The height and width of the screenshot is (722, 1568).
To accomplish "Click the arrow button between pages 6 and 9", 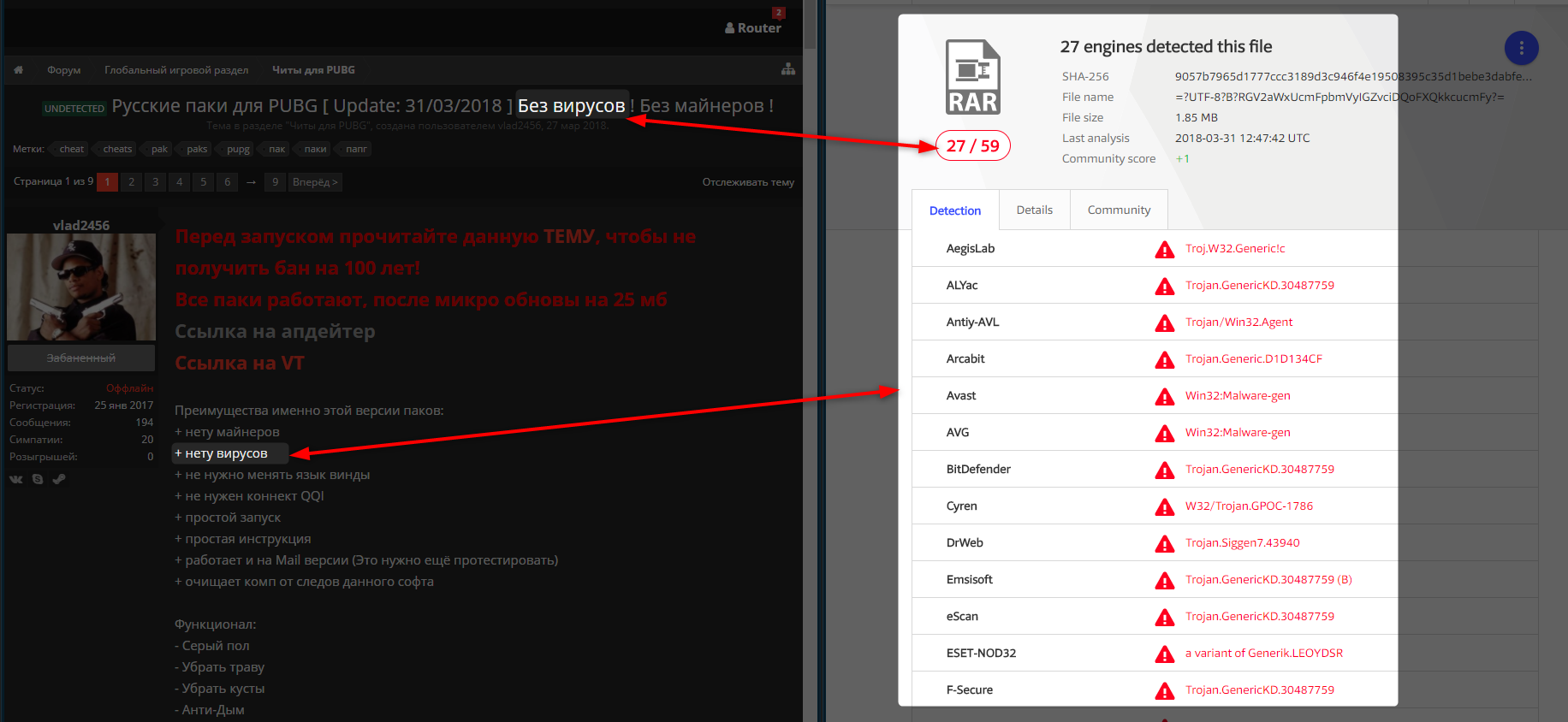I will pos(251,182).
